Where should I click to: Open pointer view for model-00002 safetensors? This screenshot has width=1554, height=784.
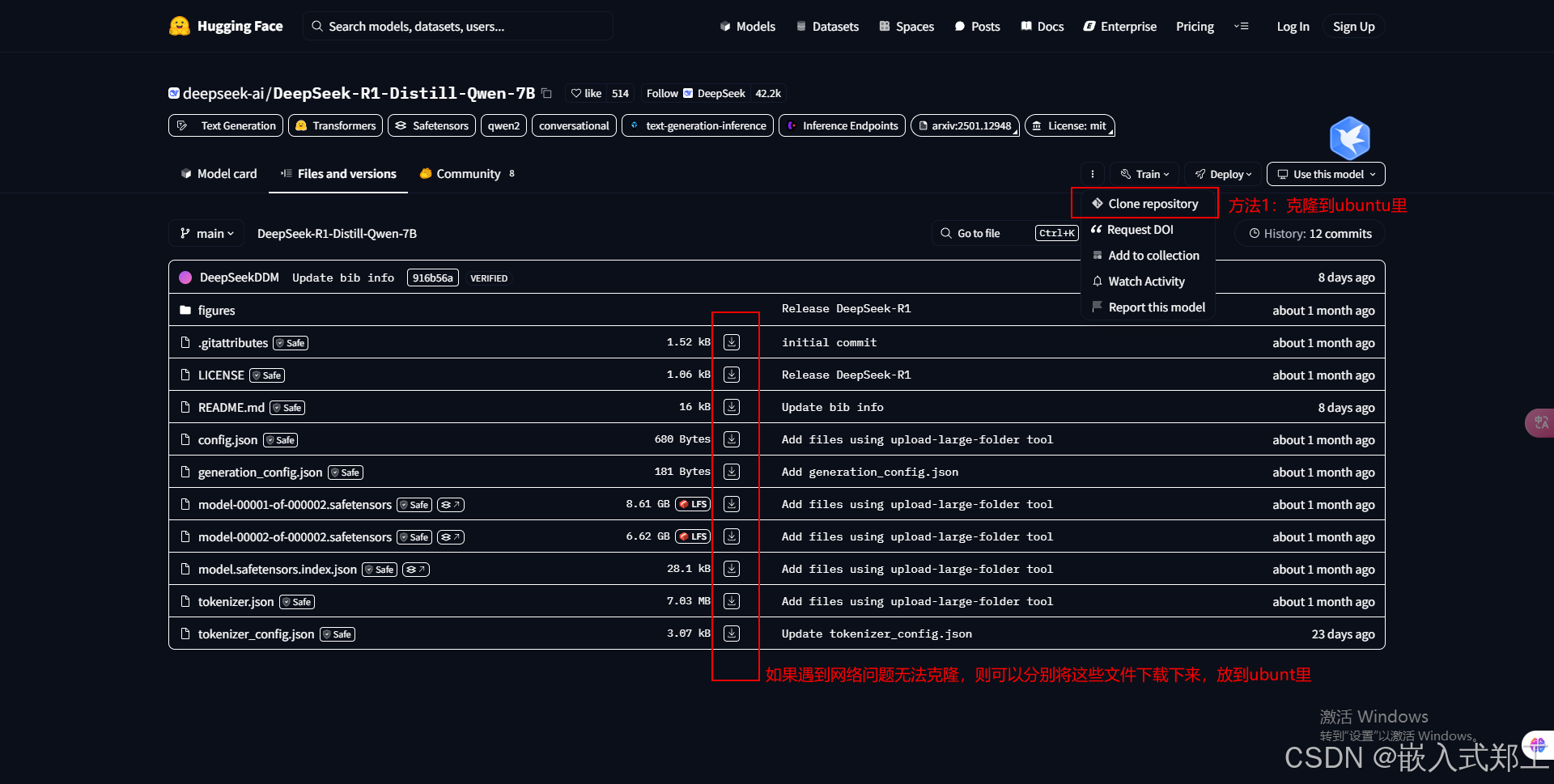451,537
